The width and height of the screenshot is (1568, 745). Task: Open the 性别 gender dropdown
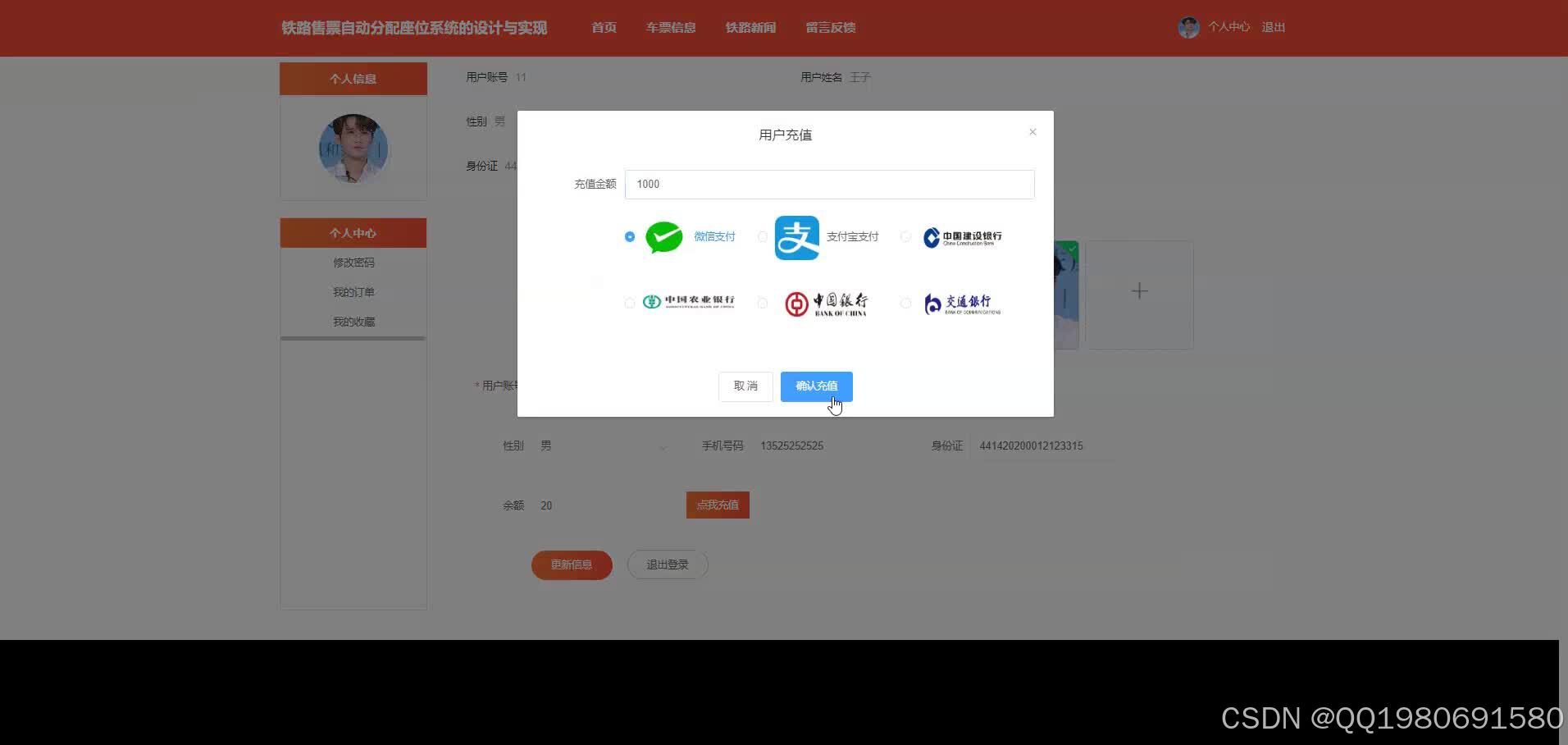[604, 446]
